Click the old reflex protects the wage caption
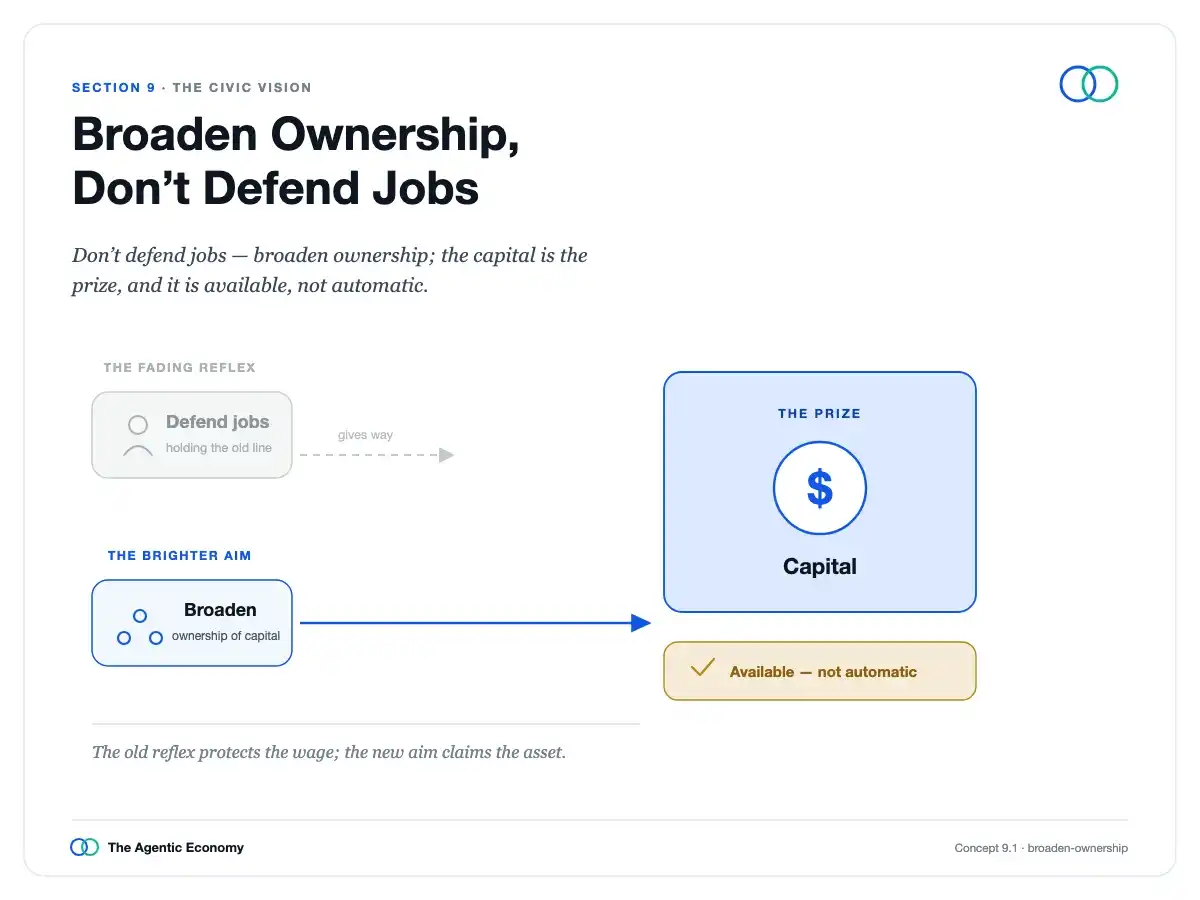The image size is (1200, 900). [329, 752]
